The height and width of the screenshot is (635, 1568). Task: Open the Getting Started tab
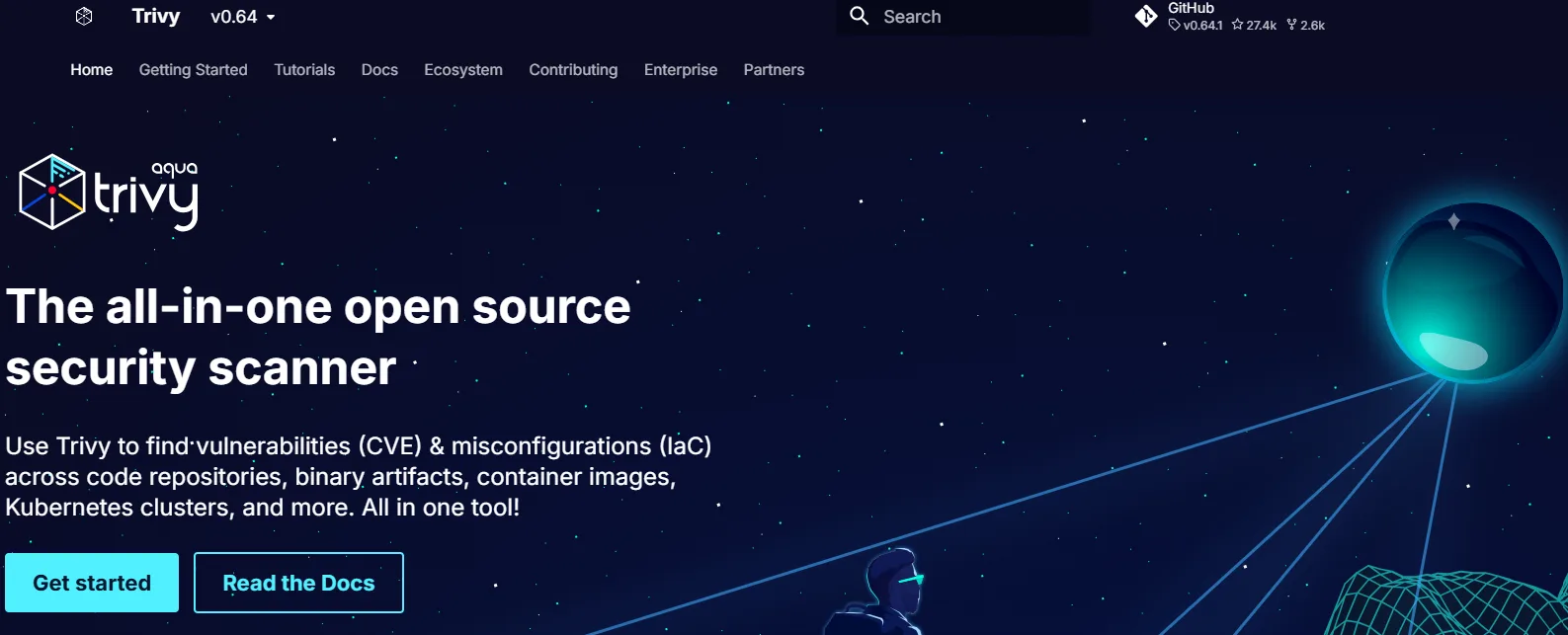point(193,70)
